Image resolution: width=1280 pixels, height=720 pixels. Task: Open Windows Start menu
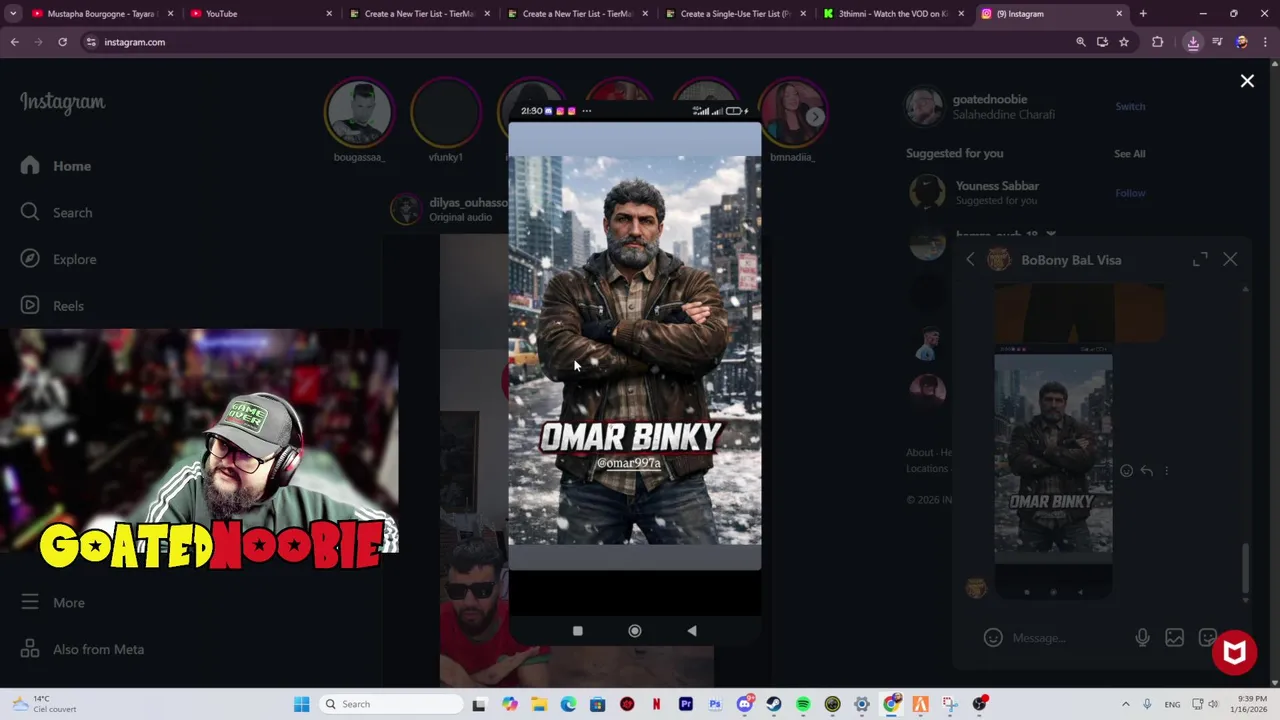pos(301,704)
